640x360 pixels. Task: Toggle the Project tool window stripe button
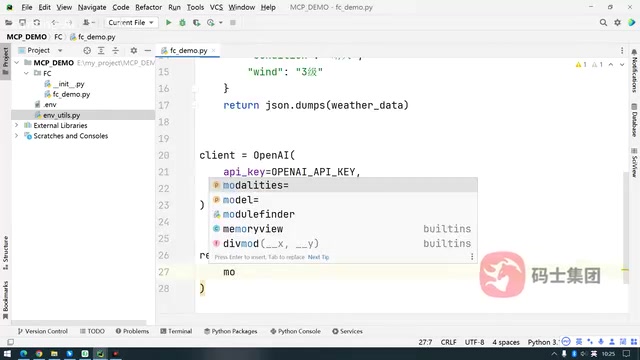click(5, 62)
